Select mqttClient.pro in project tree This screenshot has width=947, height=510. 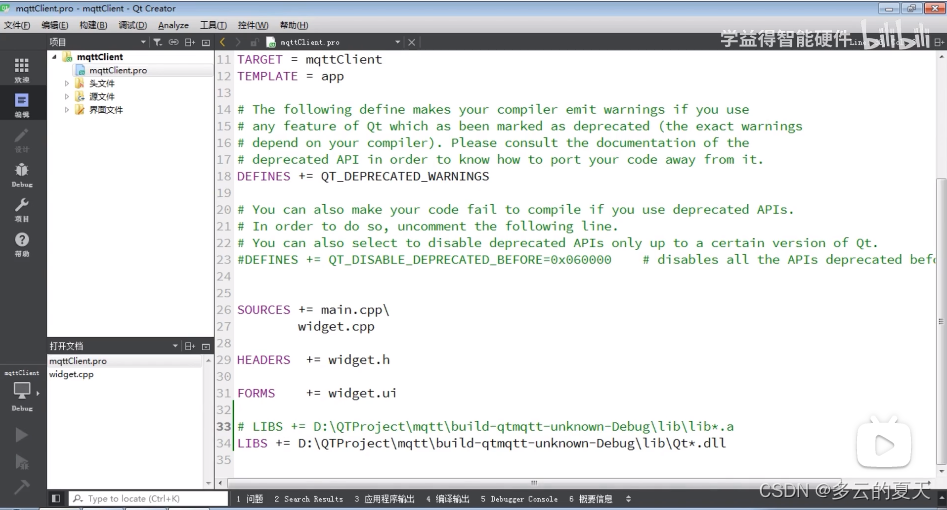(x=118, y=70)
